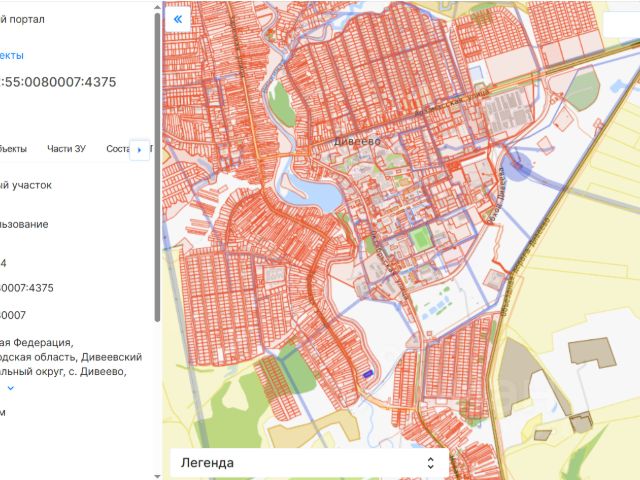Screen dimensions: 640x480
Task: Click the scrollbar up arrow
Action: [x=157, y=6]
